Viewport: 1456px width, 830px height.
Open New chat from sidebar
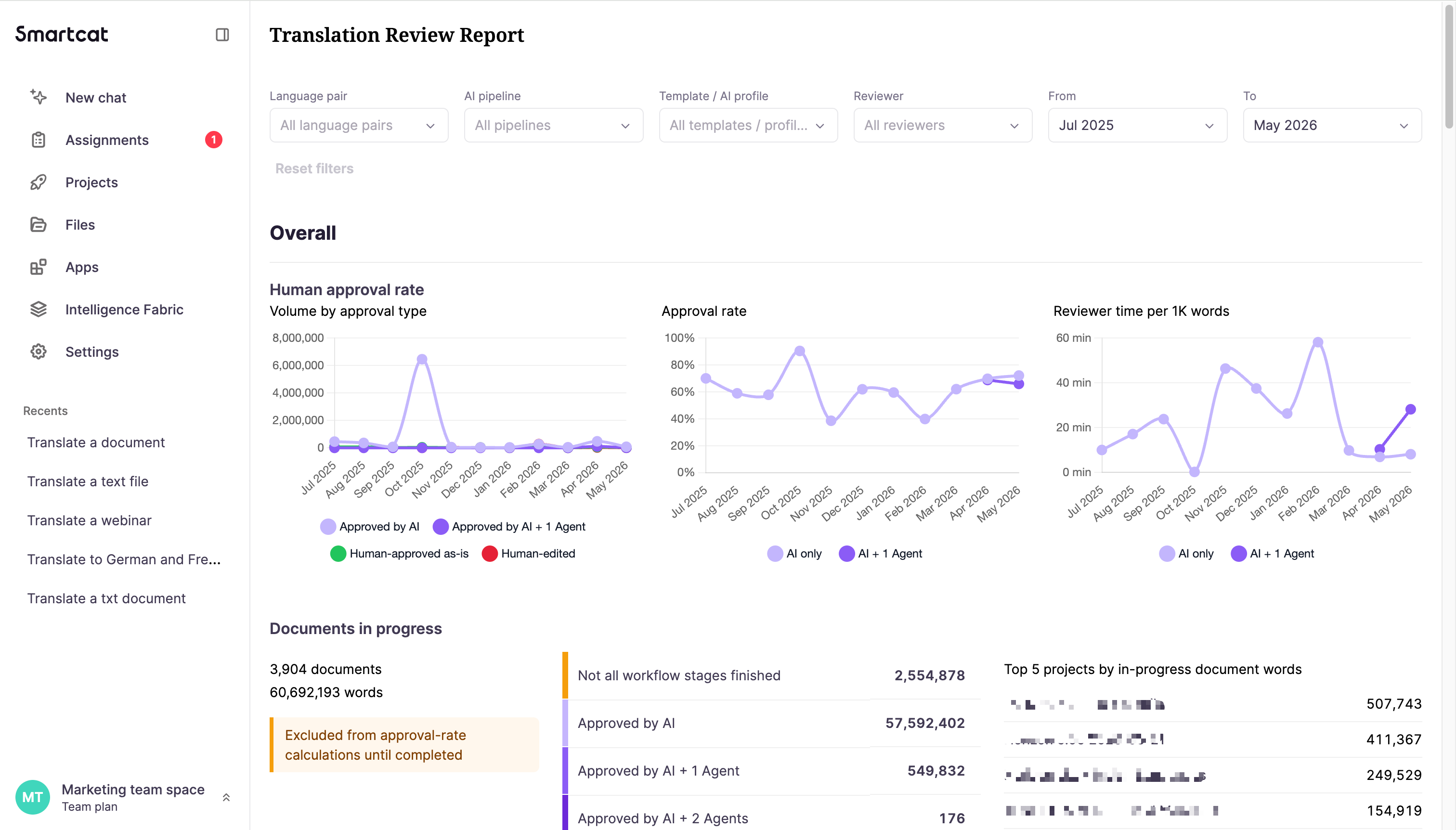point(96,97)
